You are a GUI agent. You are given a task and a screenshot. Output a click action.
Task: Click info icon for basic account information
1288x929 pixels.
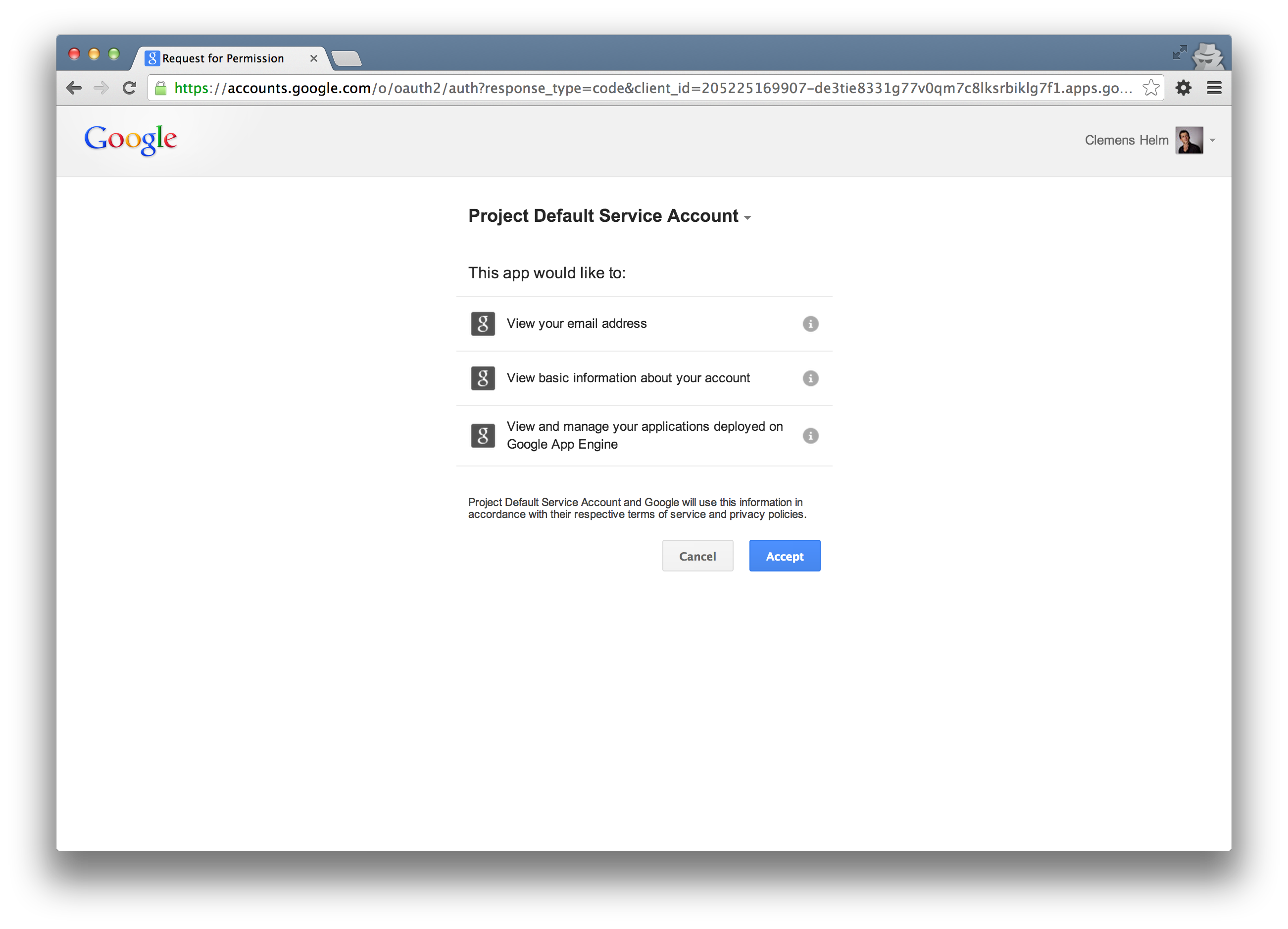pos(810,378)
